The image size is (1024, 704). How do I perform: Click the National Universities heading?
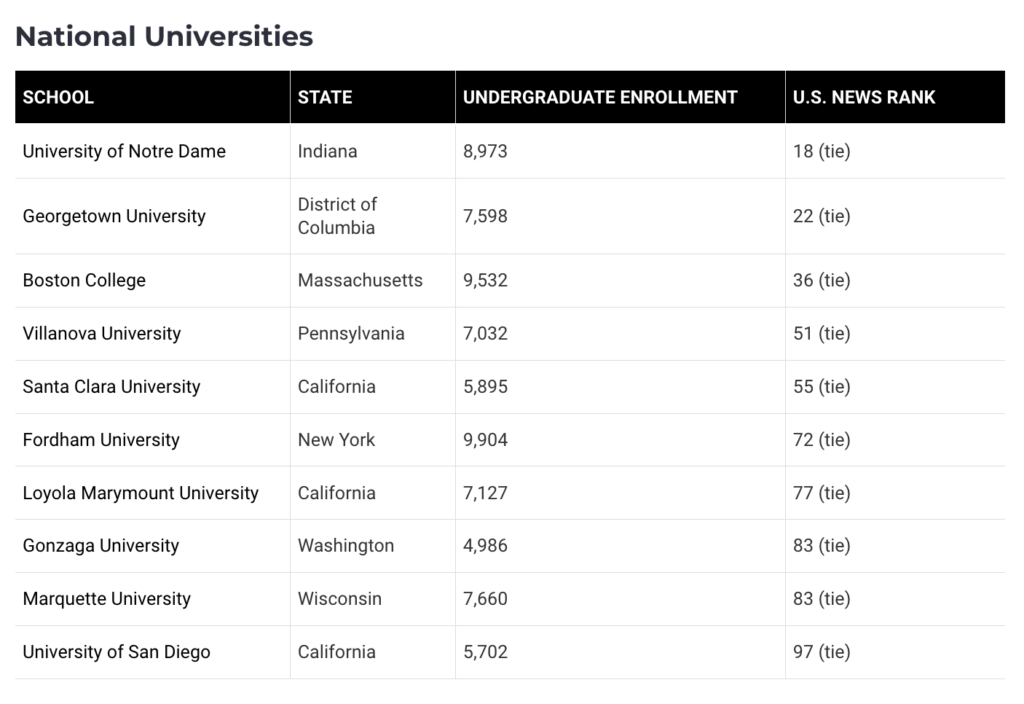pyautogui.click(x=165, y=37)
